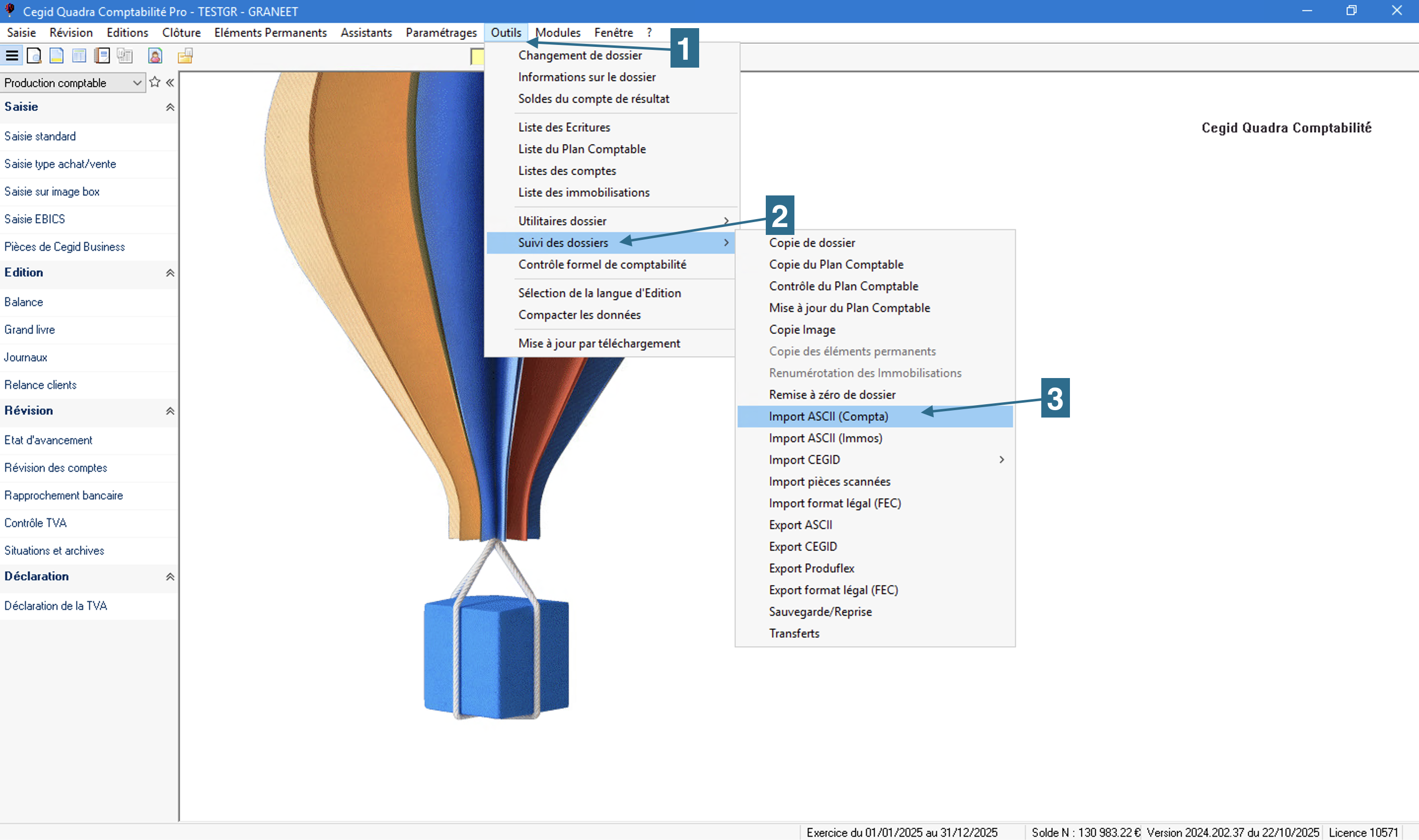
Task: Click the spiral notebook toolbar icon
Action: (x=102, y=56)
